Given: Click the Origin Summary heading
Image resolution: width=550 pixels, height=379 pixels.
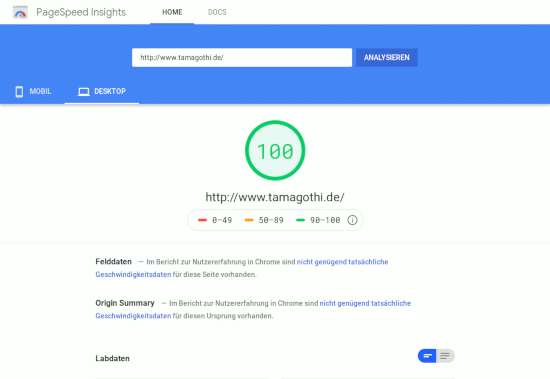Looking at the screenshot, I should pyautogui.click(x=125, y=303).
